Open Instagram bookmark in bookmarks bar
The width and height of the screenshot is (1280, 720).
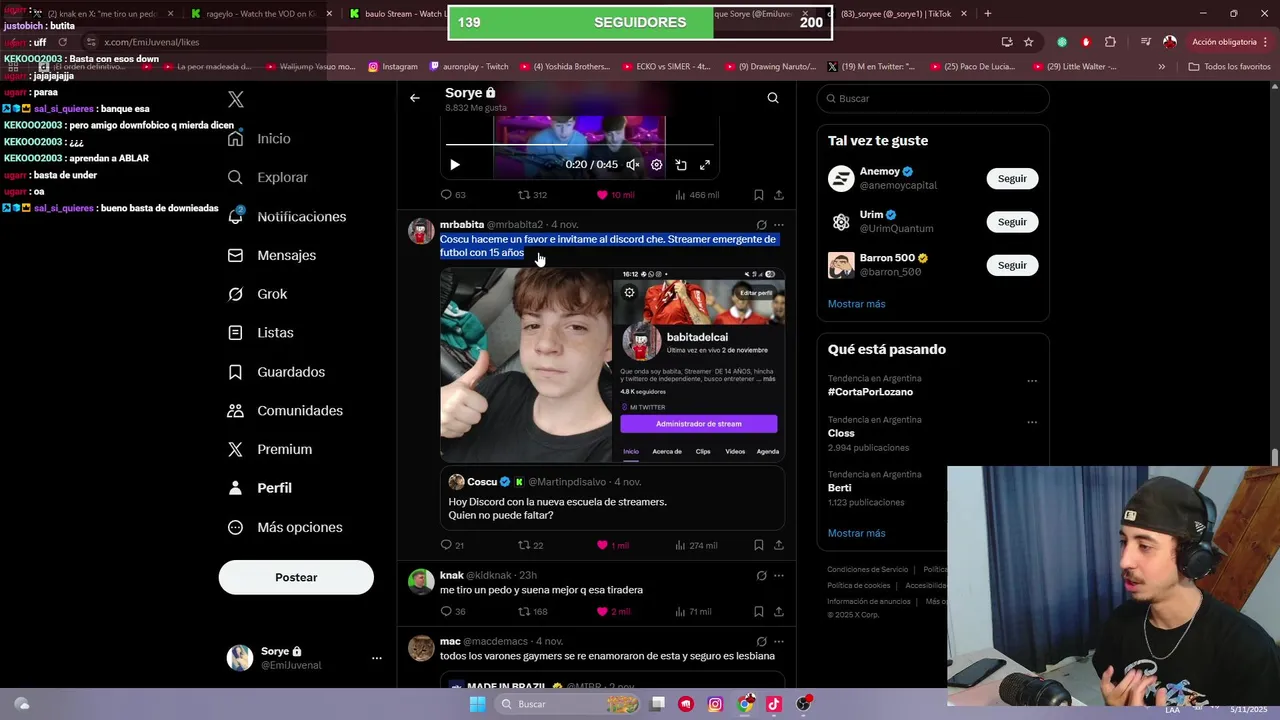393,66
